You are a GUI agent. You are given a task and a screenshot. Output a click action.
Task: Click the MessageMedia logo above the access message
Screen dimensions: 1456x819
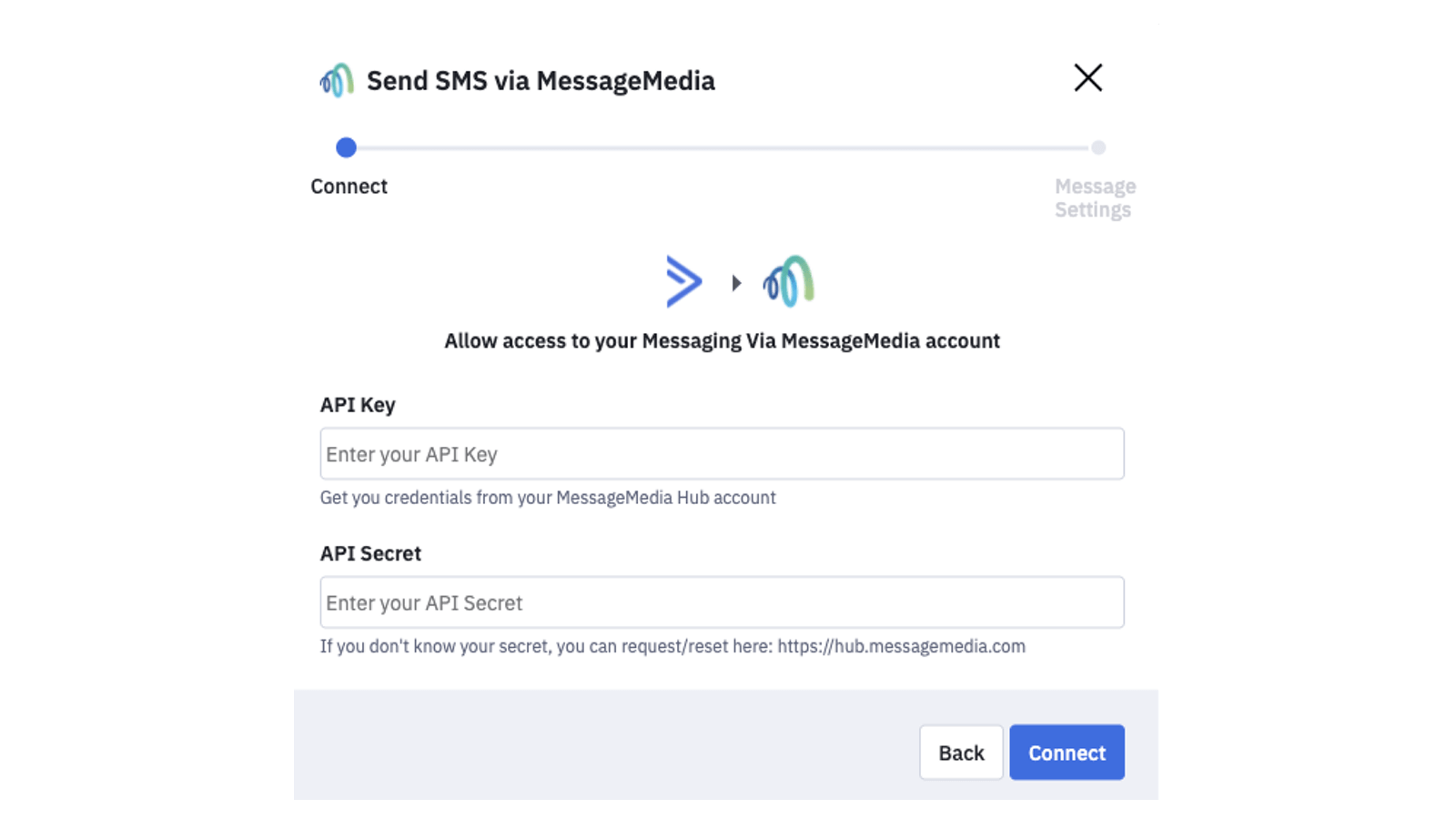(788, 282)
